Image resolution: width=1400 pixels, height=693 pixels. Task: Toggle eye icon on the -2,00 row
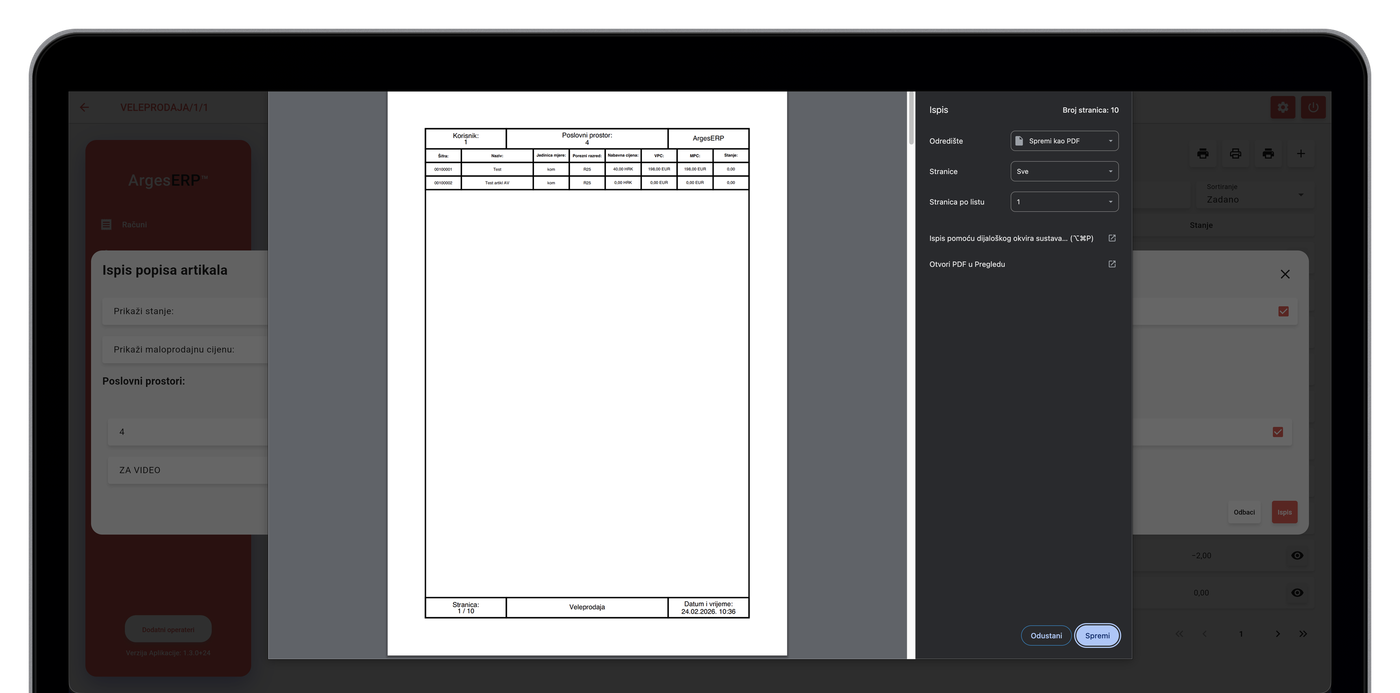1297,555
